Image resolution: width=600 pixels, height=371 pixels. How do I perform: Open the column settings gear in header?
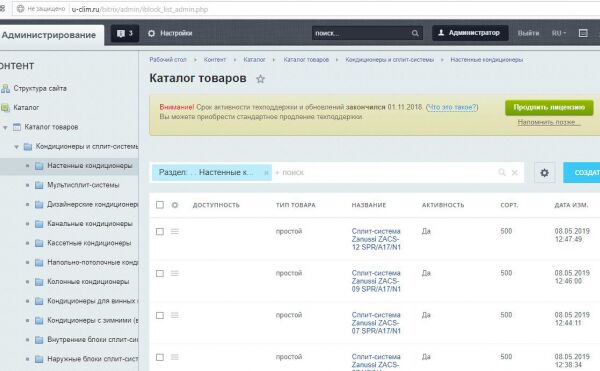click(175, 205)
